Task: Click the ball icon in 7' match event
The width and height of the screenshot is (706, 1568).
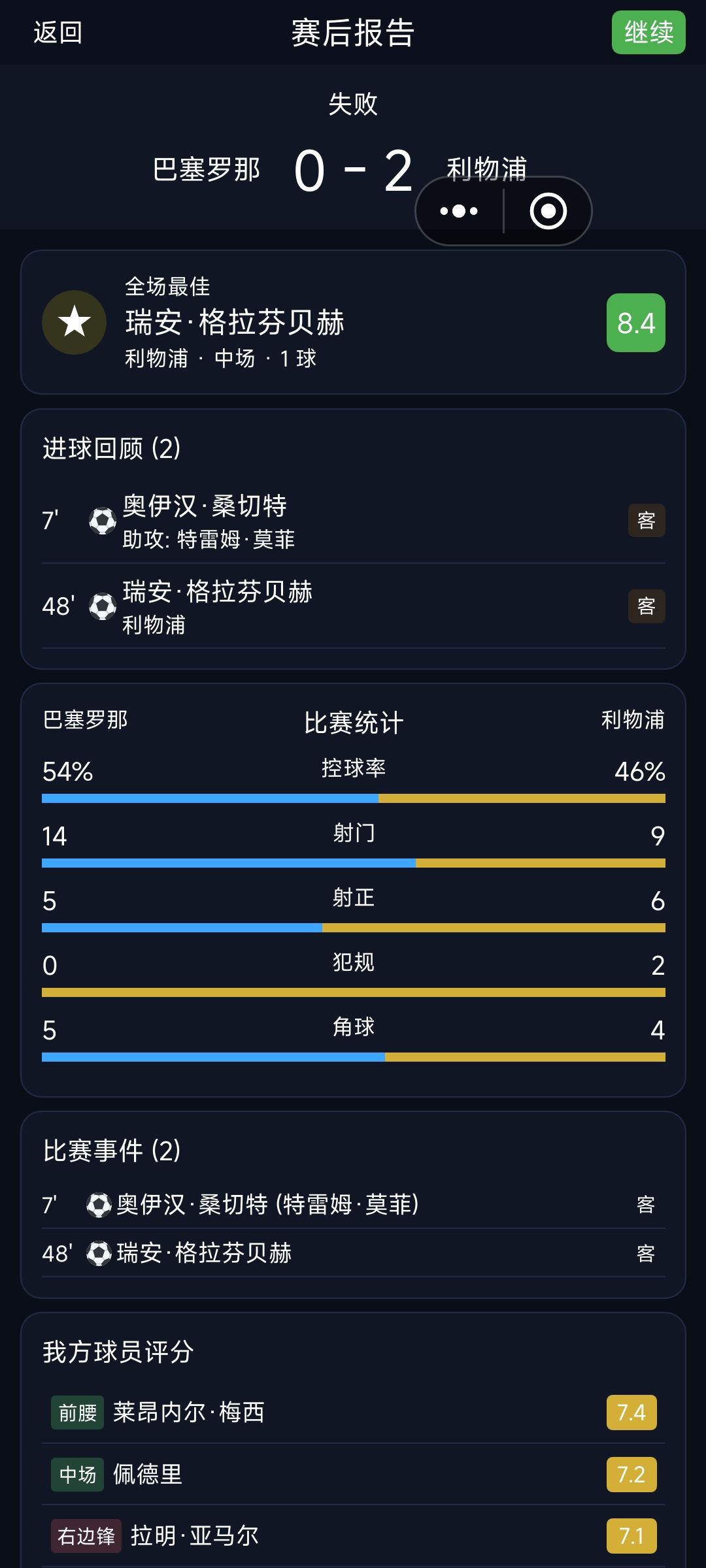Action: pos(99,1205)
